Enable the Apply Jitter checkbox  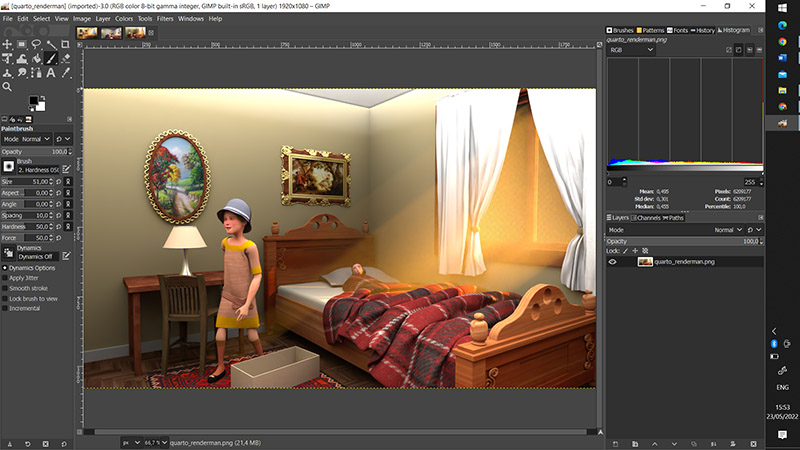(x=4, y=279)
